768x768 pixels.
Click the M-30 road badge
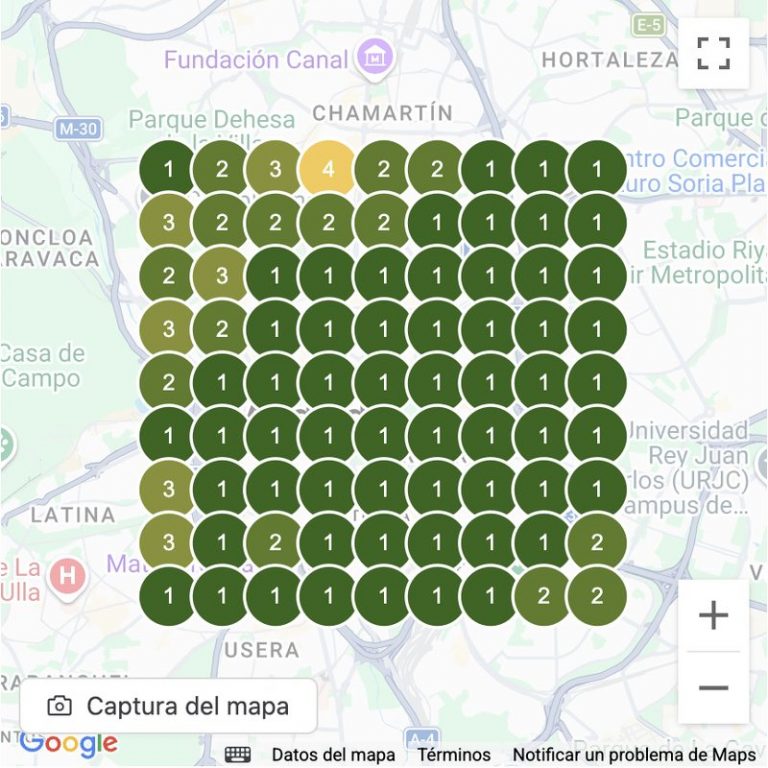click(78, 129)
